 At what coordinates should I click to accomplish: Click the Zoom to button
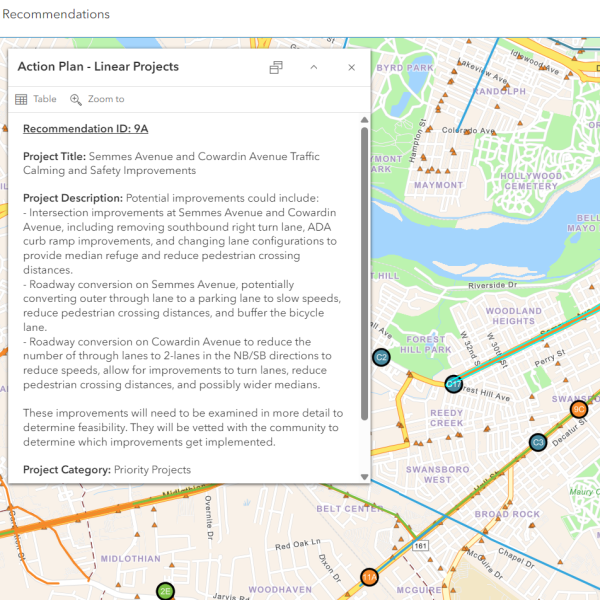click(x=97, y=99)
